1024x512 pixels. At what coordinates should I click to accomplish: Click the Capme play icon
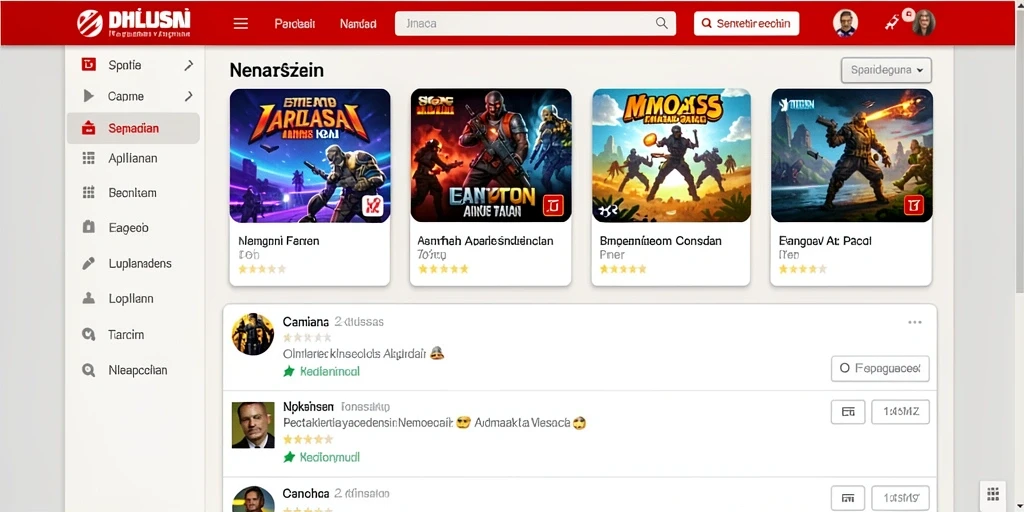(89, 96)
